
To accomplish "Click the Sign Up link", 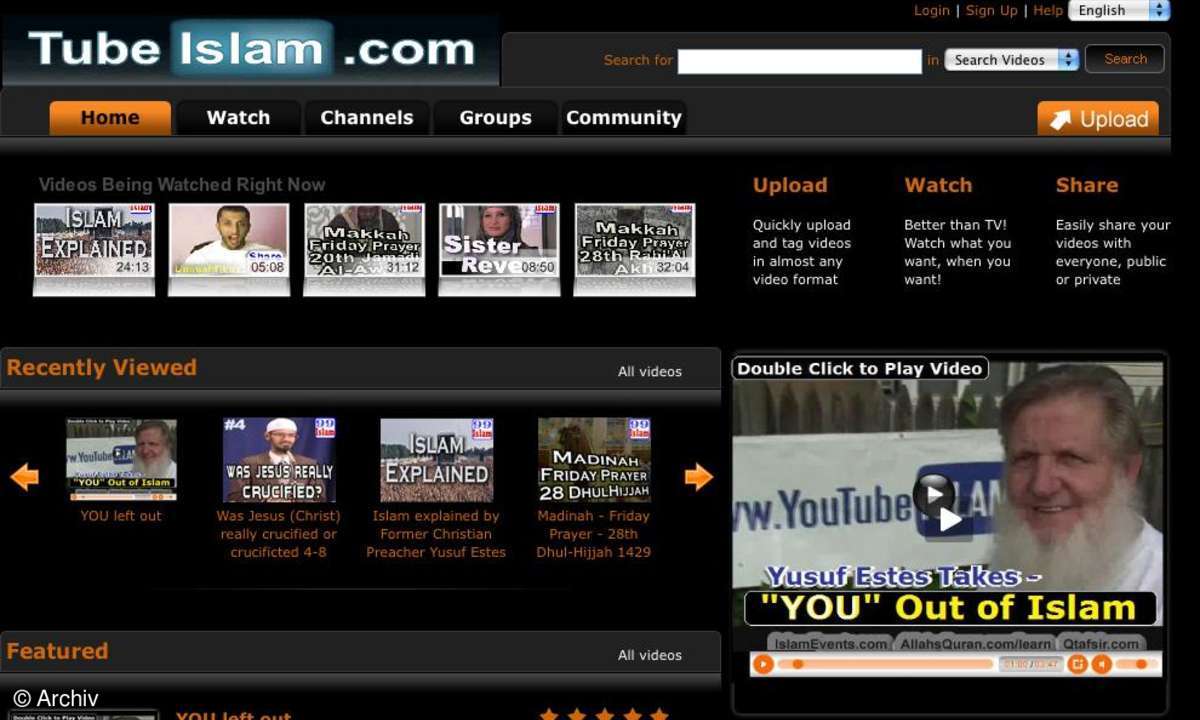I will [x=992, y=10].
